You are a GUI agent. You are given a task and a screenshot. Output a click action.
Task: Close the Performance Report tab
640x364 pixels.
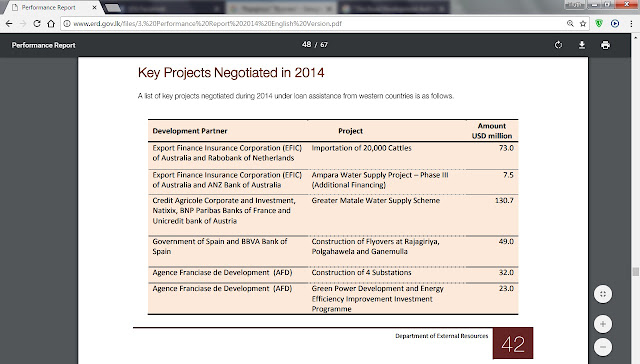pyautogui.click(x=94, y=7)
